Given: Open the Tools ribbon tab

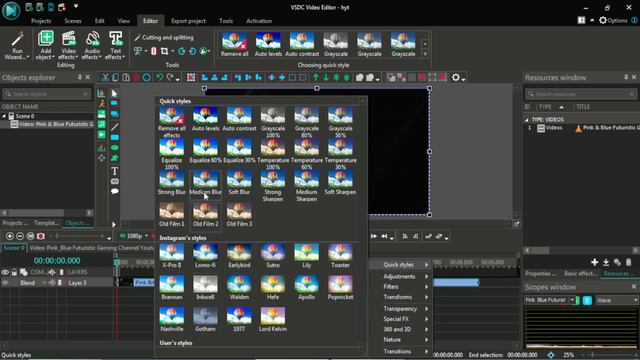Looking at the screenshot, I should point(226,21).
